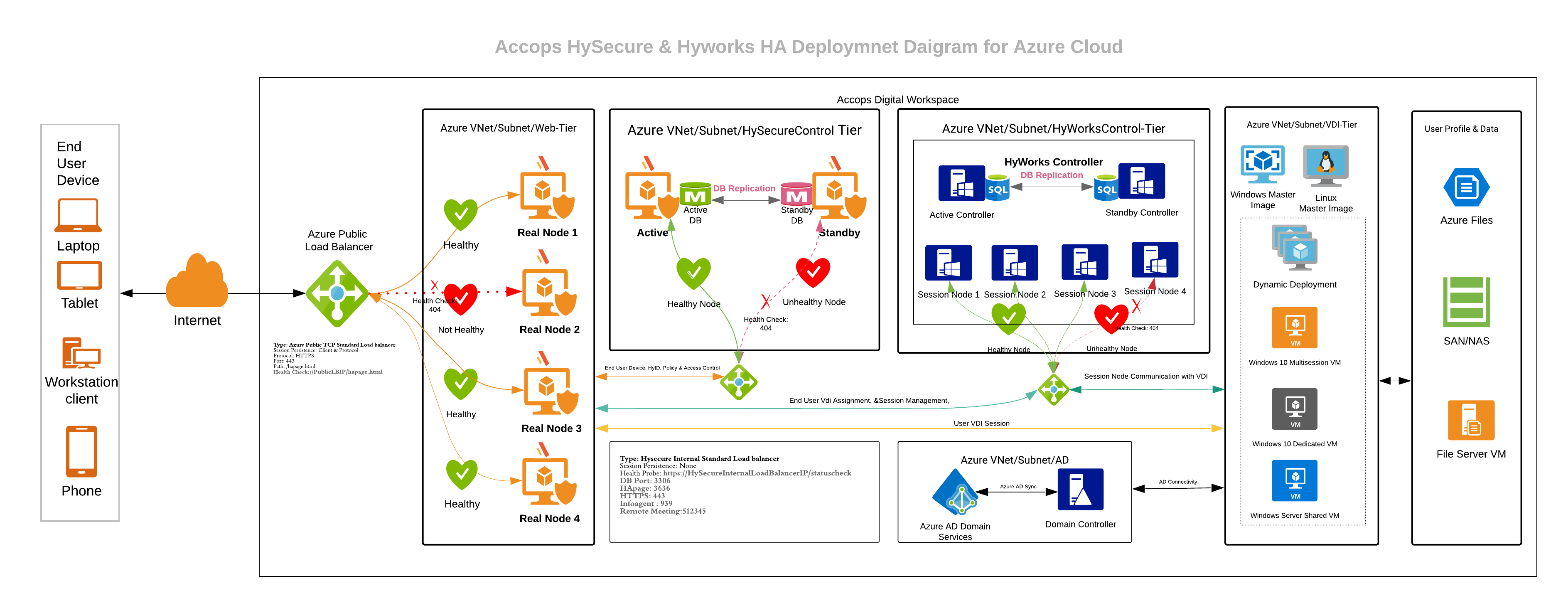The image size is (1568, 608).
Task: Select the SAN/NAS storage icon
Action: coord(1466,302)
